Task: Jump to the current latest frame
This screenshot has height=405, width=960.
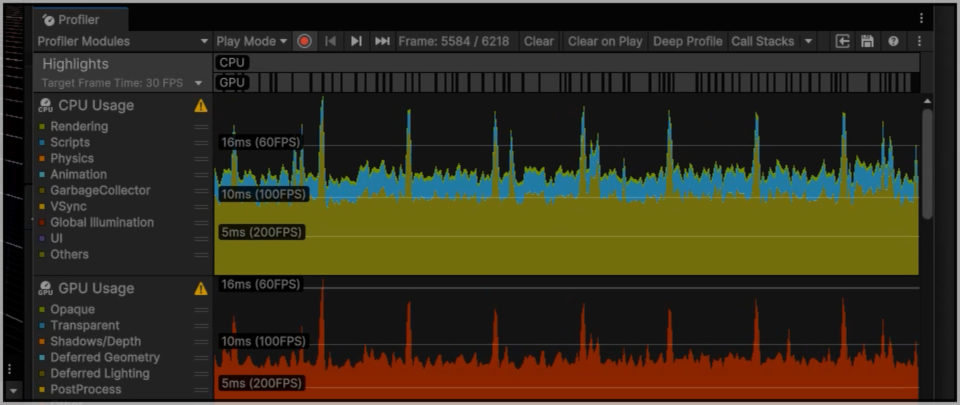Action: (x=382, y=41)
